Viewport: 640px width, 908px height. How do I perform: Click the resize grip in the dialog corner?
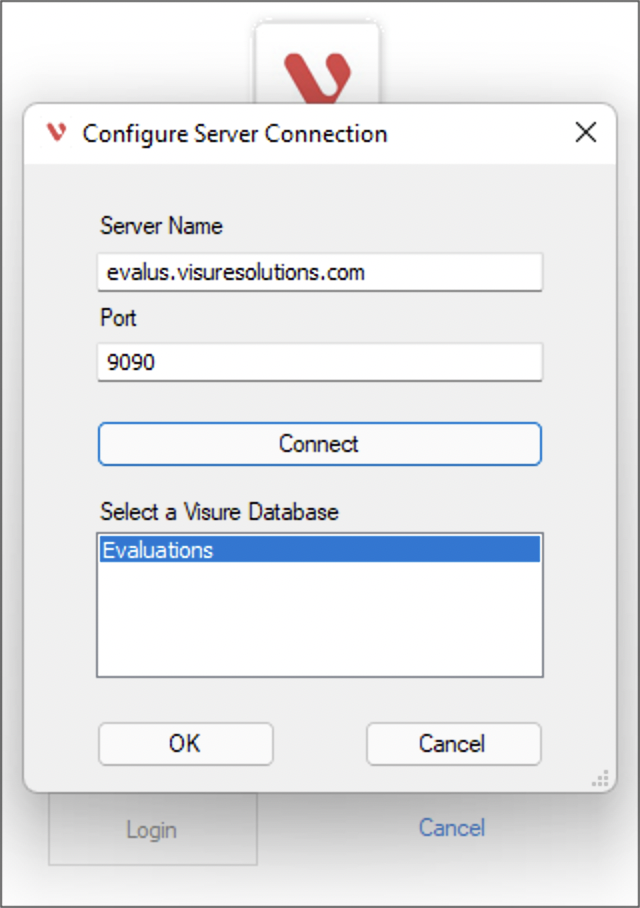coord(601,778)
